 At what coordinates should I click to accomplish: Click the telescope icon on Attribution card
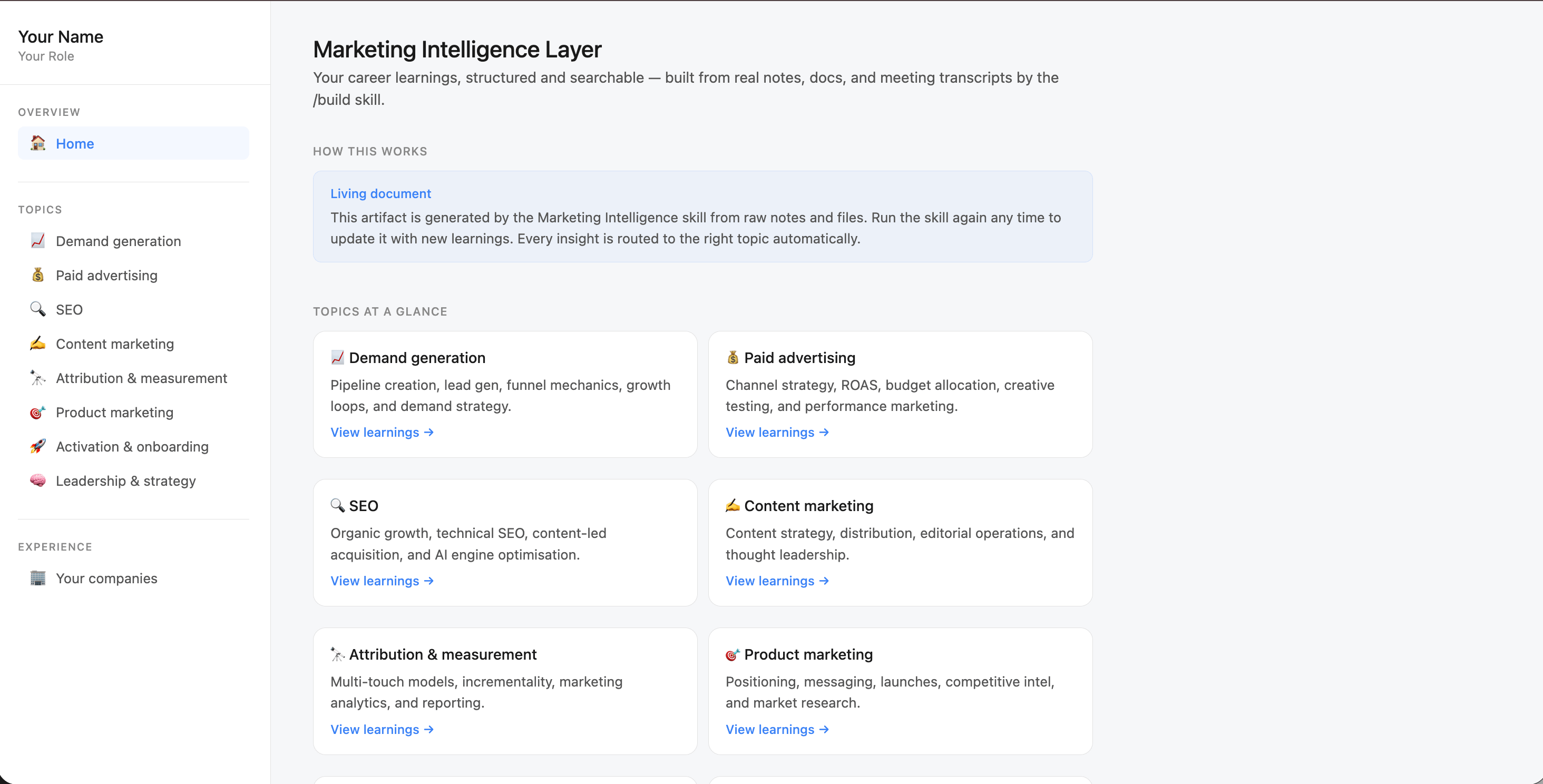click(338, 654)
